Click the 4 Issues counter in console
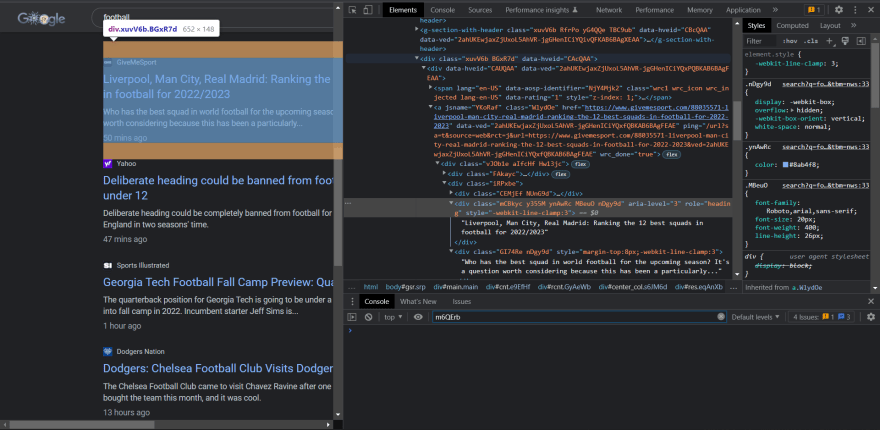The image size is (880, 430). tap(823, 317)
